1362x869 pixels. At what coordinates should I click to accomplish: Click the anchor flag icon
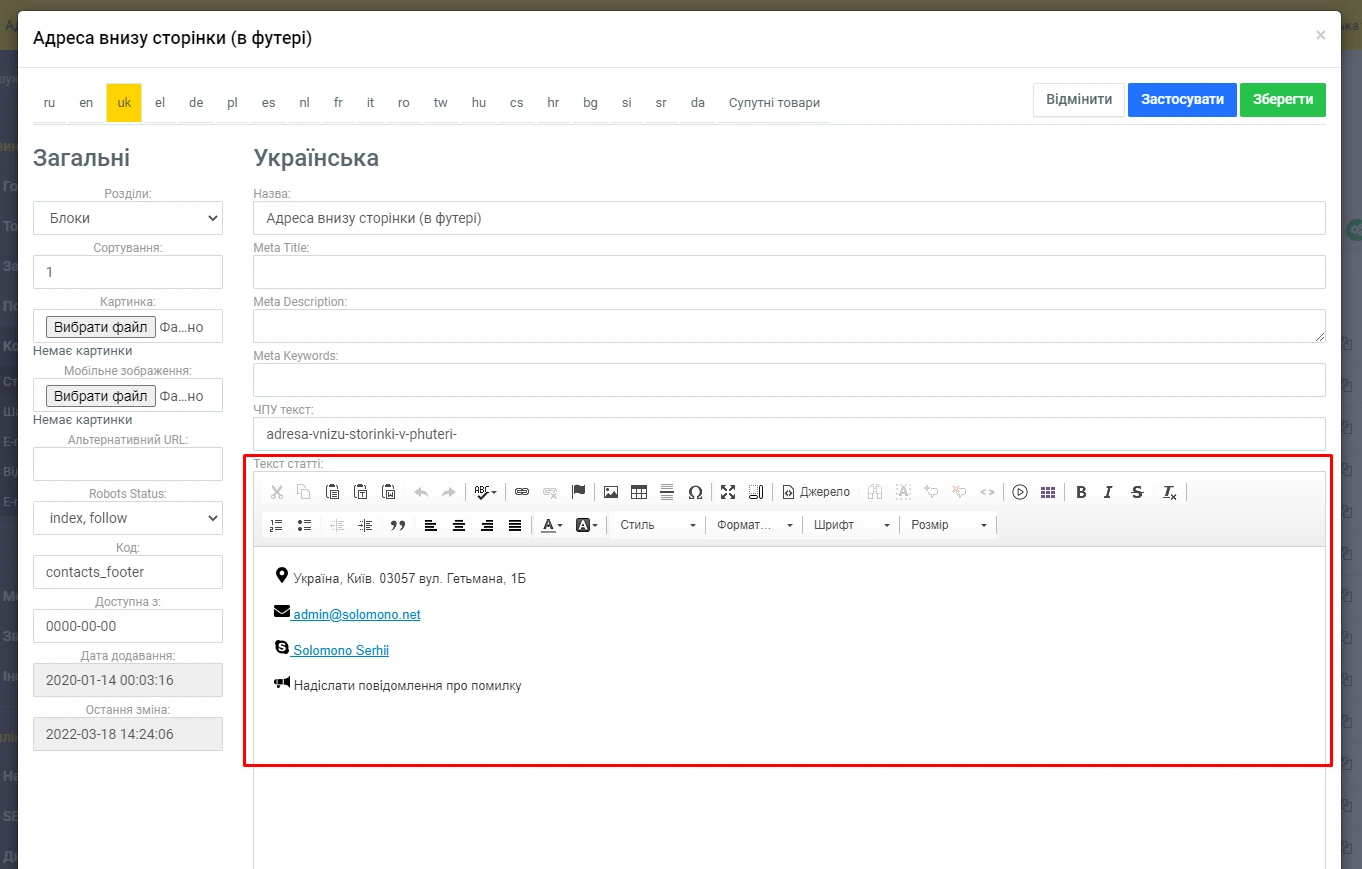click(578, 492)
